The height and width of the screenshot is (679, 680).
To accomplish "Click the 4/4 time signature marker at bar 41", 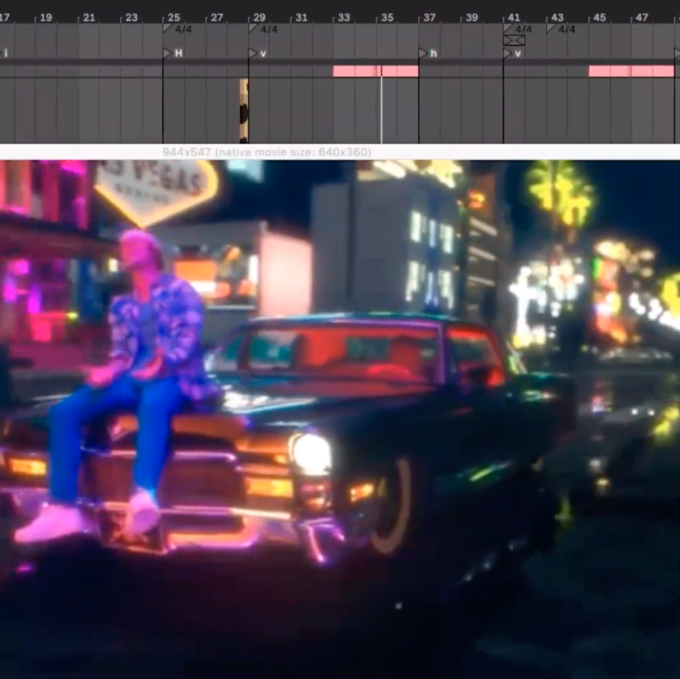I will pyautogui.click(x=518, y=29).
